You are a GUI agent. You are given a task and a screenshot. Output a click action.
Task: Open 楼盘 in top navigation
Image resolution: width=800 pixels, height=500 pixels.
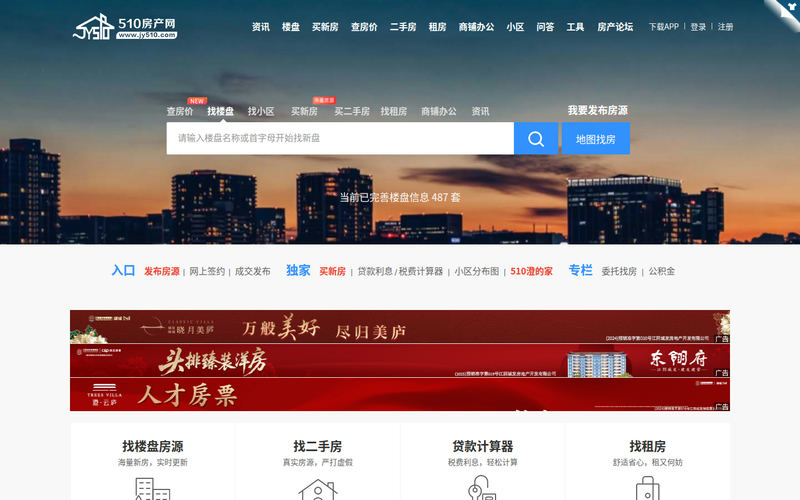point(291,27)
